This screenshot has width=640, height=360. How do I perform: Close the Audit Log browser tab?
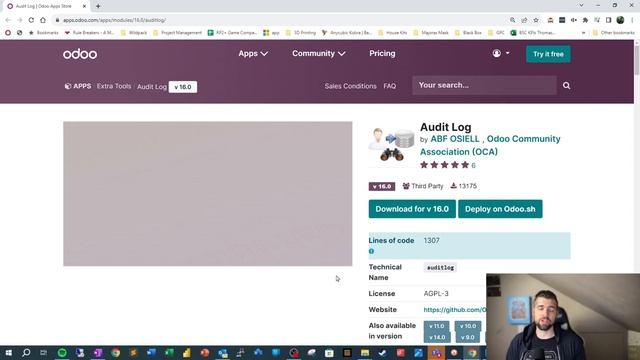(x=84, y=6)
